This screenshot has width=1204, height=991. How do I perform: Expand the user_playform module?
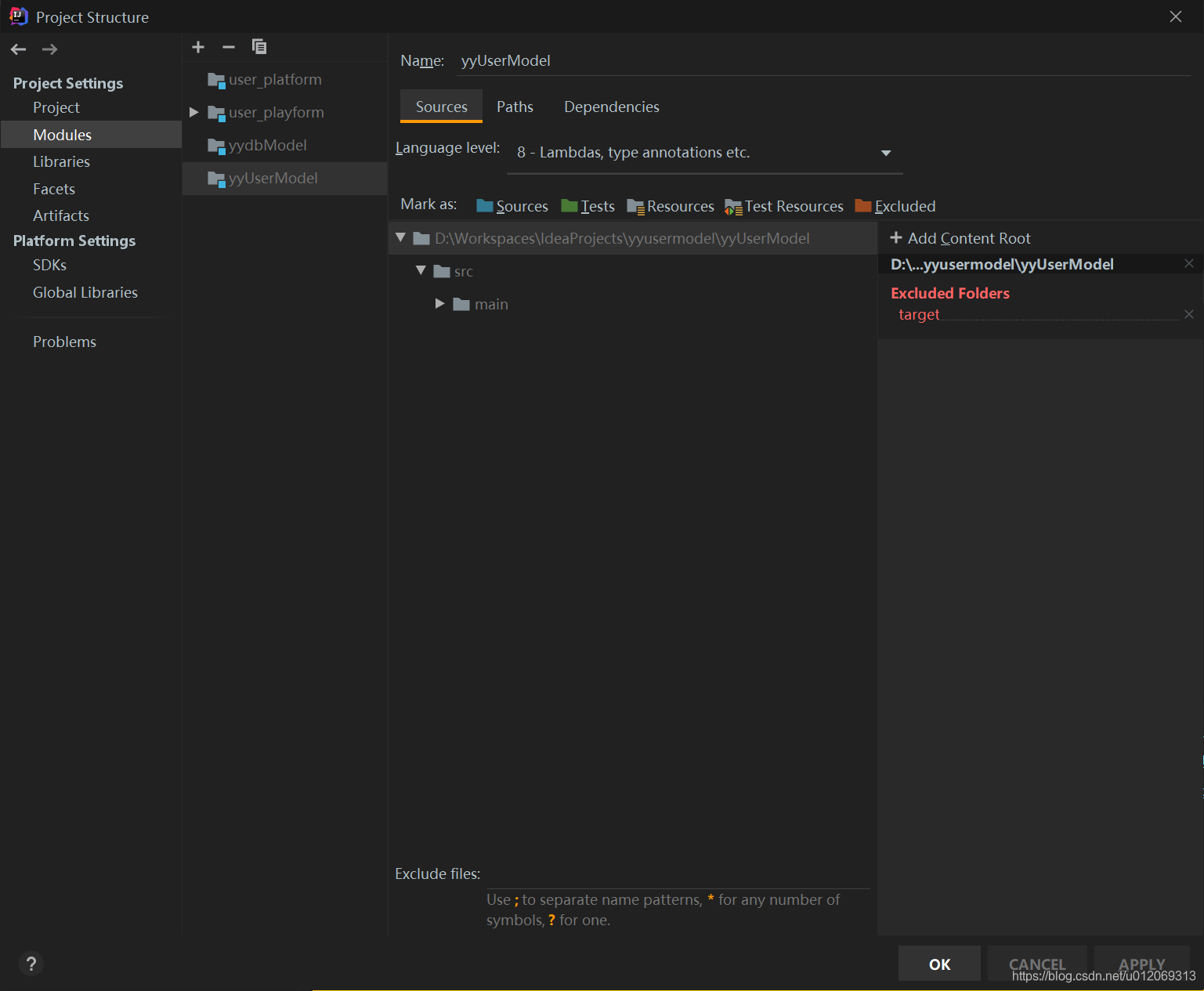[194, 112]
